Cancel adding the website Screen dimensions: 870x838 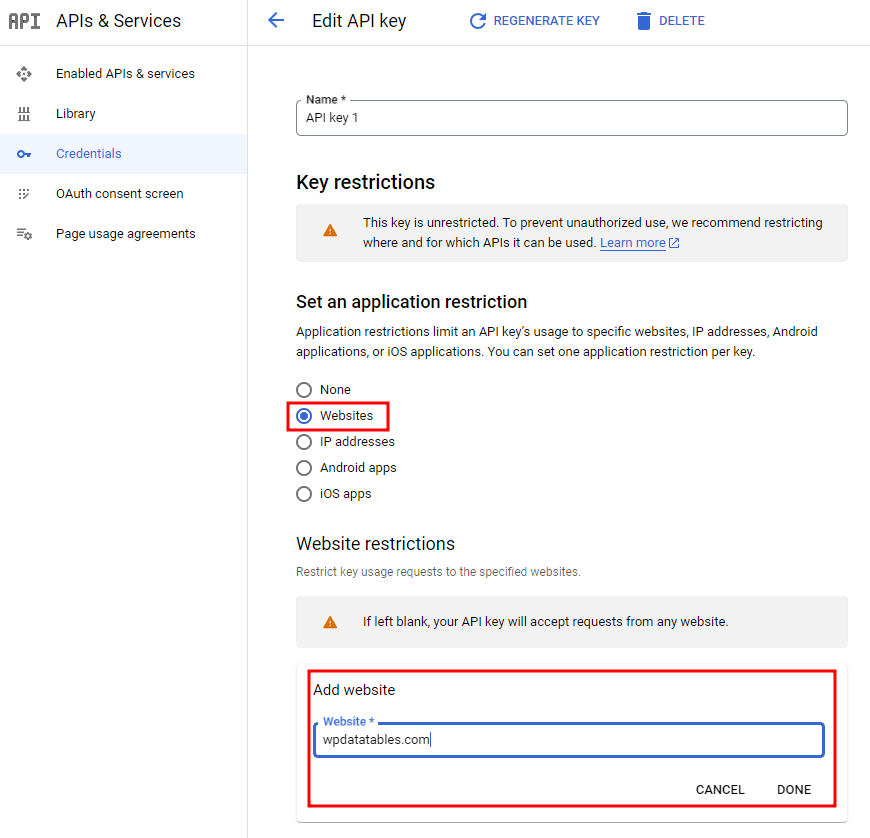pos(720,790)
